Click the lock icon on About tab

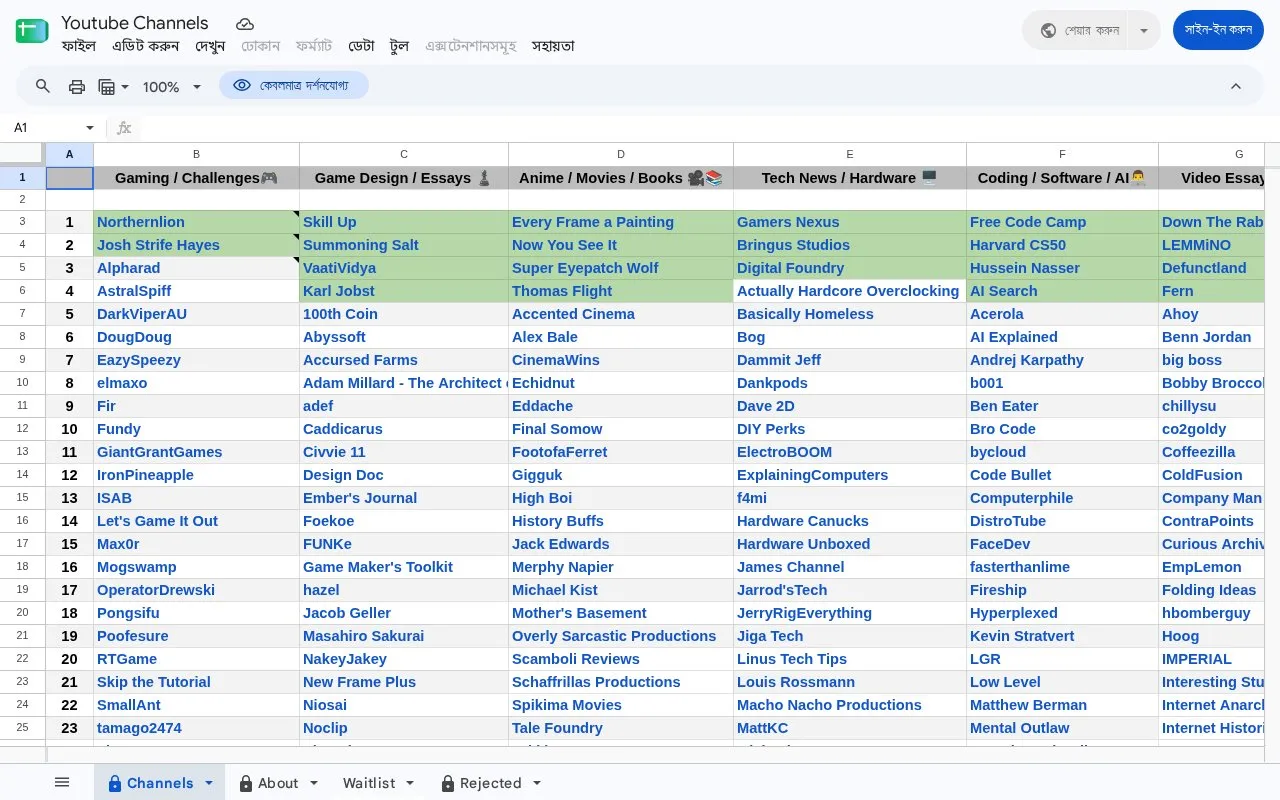245,784
